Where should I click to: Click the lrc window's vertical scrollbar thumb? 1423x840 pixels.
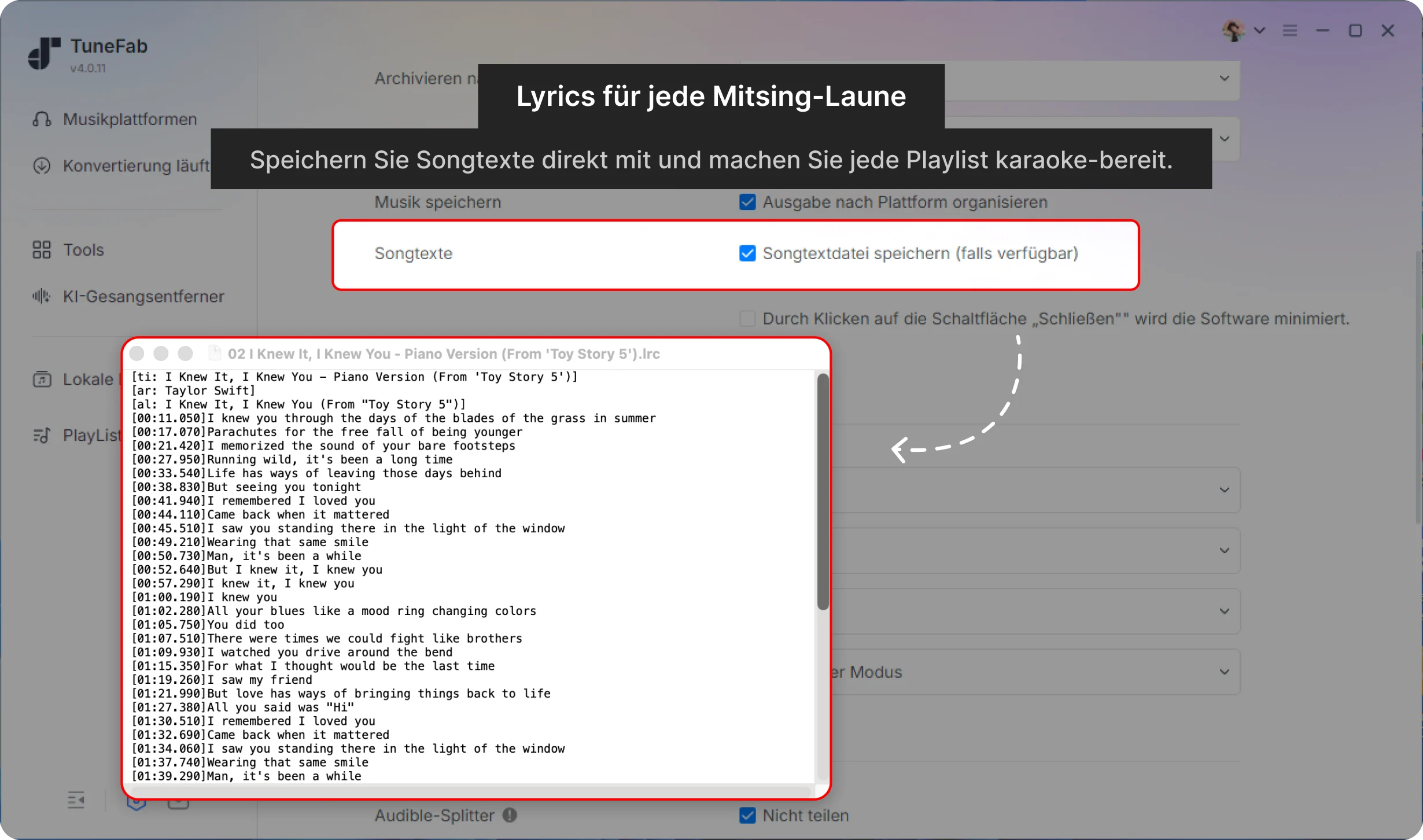click(x=823, y=492)
